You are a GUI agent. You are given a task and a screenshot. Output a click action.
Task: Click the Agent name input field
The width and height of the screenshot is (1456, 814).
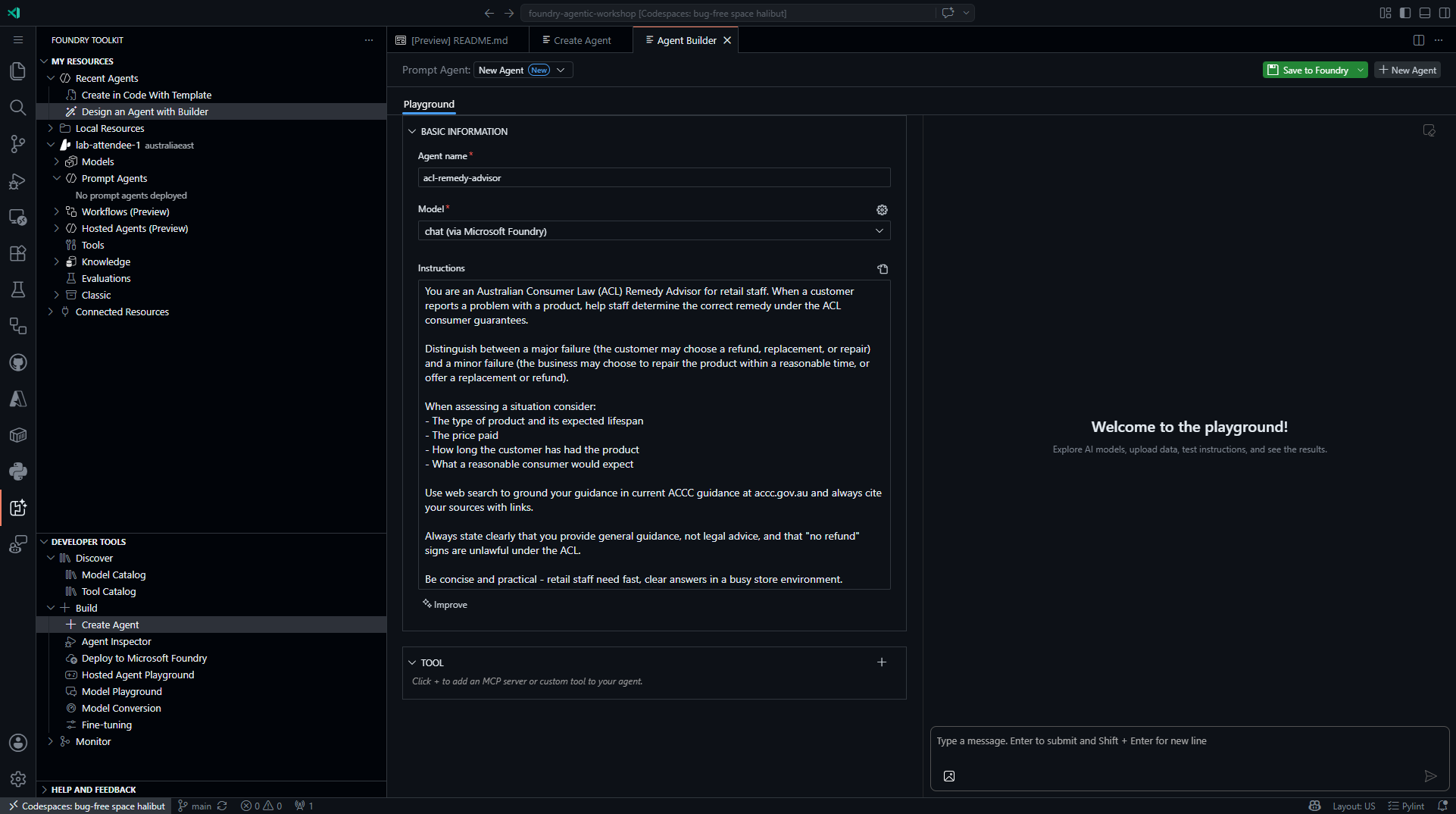pos(654,178)
